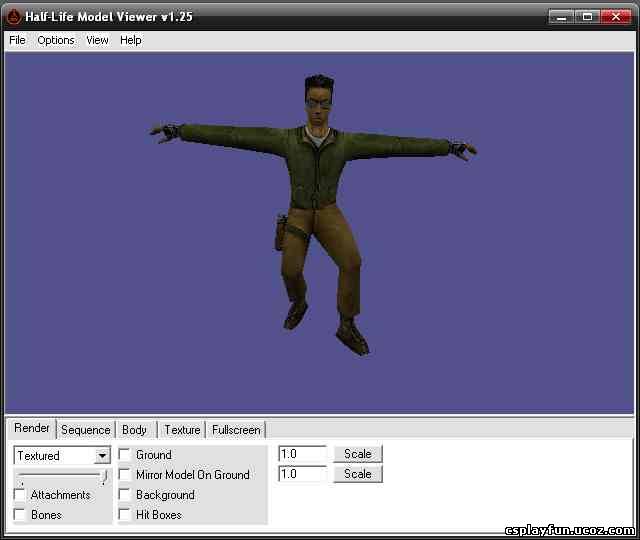Click the second scale value field
This screenshot has width=640, height=540.
click(x=302, y=474)
